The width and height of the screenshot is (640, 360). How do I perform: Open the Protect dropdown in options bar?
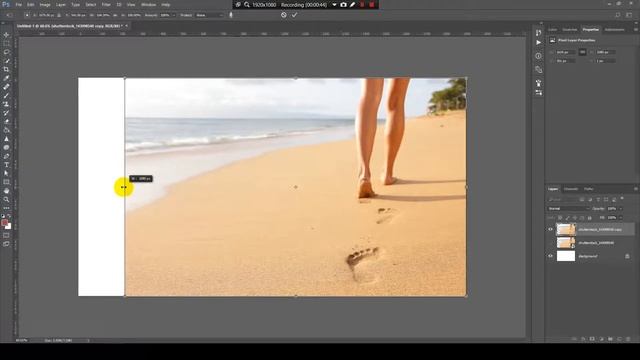[210, 15]
